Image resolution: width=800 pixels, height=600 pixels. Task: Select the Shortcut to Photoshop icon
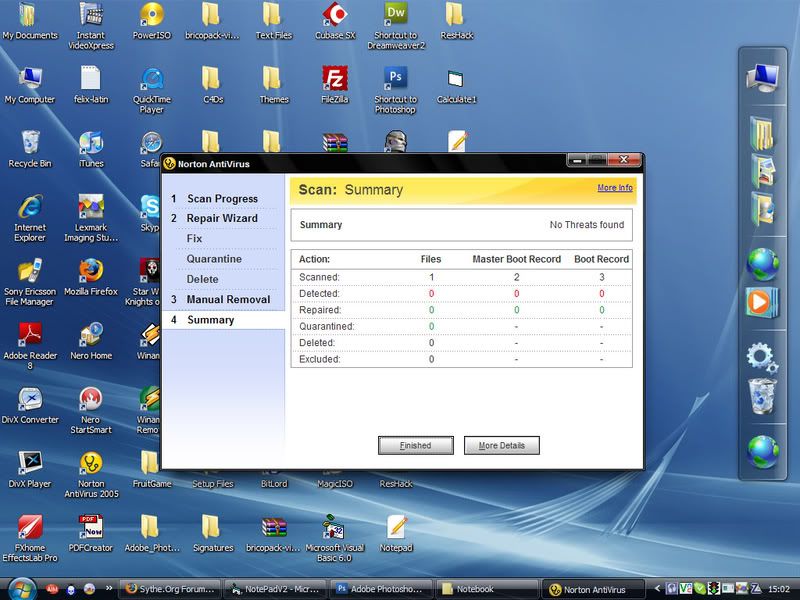(x=395, y=89)
